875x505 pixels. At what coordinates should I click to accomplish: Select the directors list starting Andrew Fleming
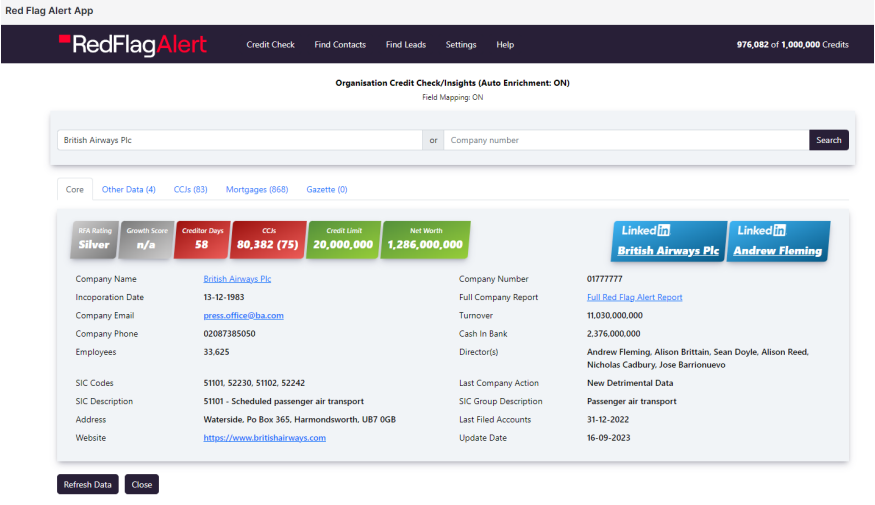pyautogui.click(x=698, y=358)
